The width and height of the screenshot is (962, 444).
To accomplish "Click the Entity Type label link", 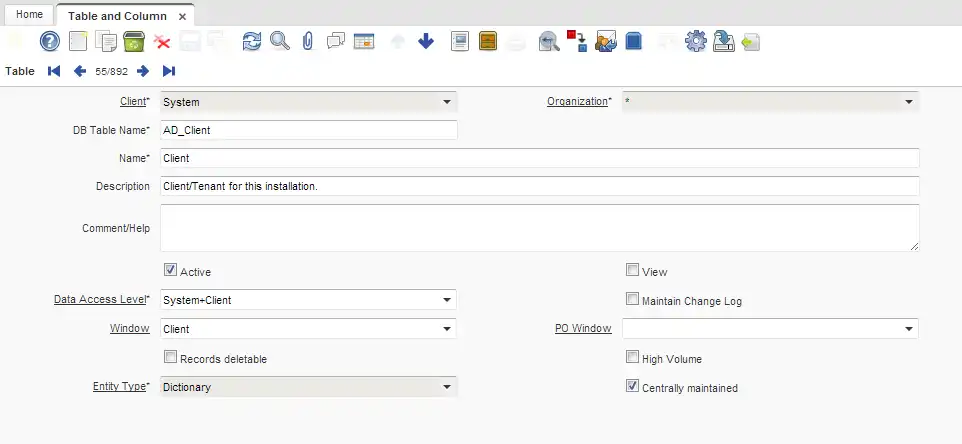I will pyautogui.click(x=120, y=386).
